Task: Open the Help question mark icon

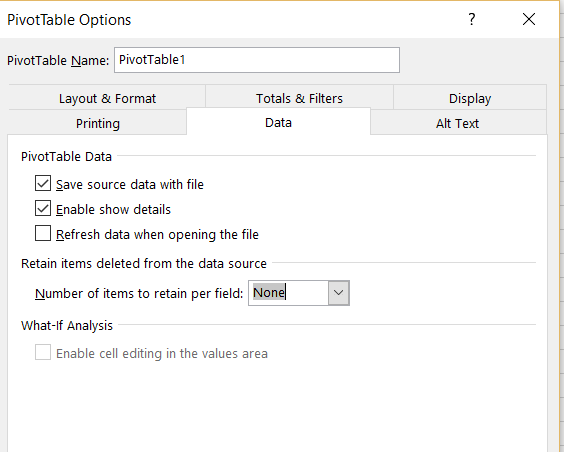Action: point(472,19)
